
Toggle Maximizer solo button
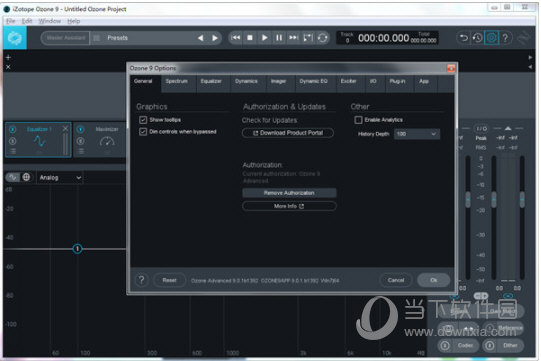81,141
